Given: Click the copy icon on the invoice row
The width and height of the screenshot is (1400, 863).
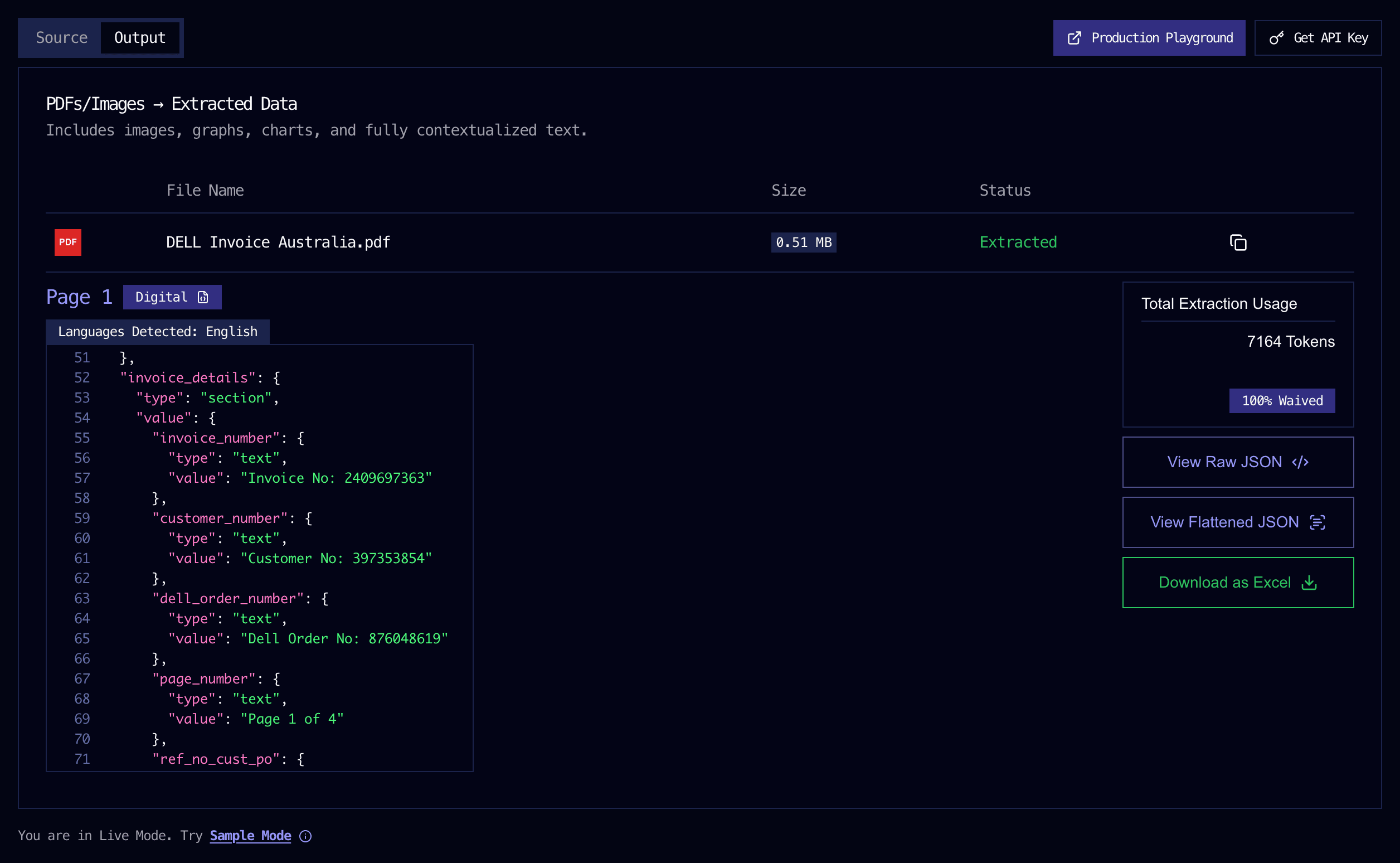Looking at the screenshot, I should [1237, 242].
